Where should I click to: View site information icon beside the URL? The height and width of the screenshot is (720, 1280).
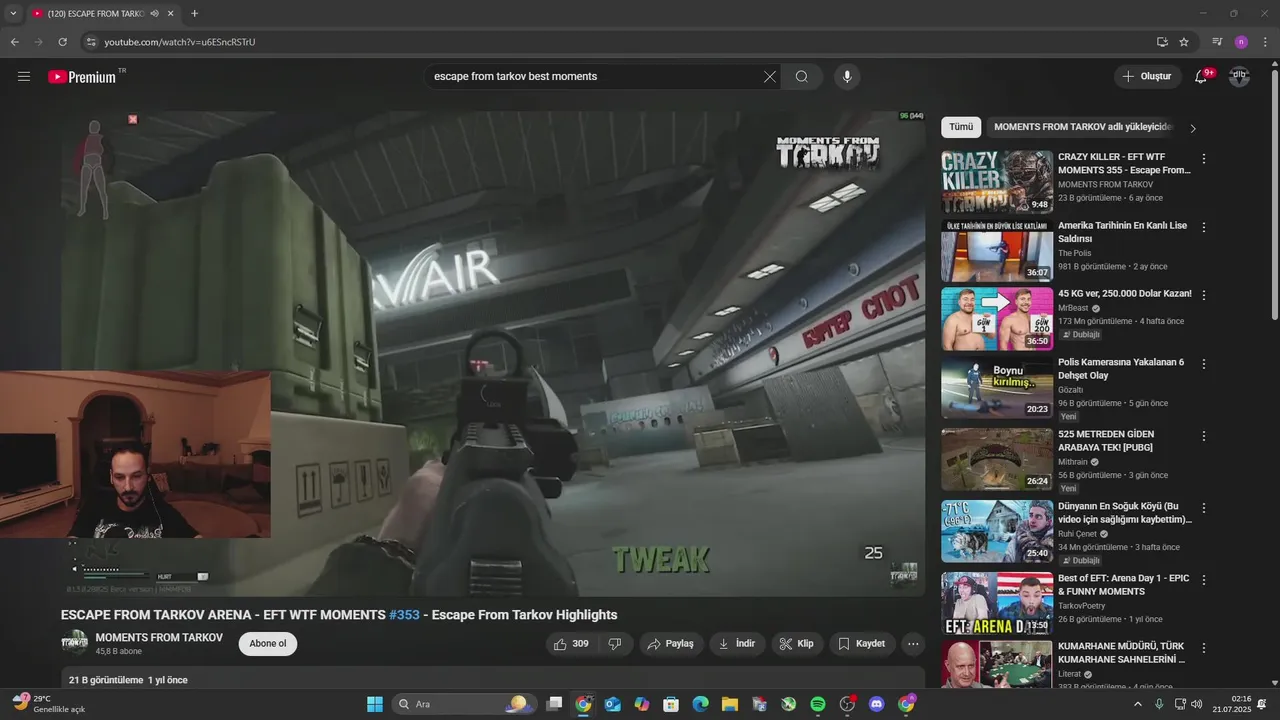pyautogui.click(x=90, y=42)
